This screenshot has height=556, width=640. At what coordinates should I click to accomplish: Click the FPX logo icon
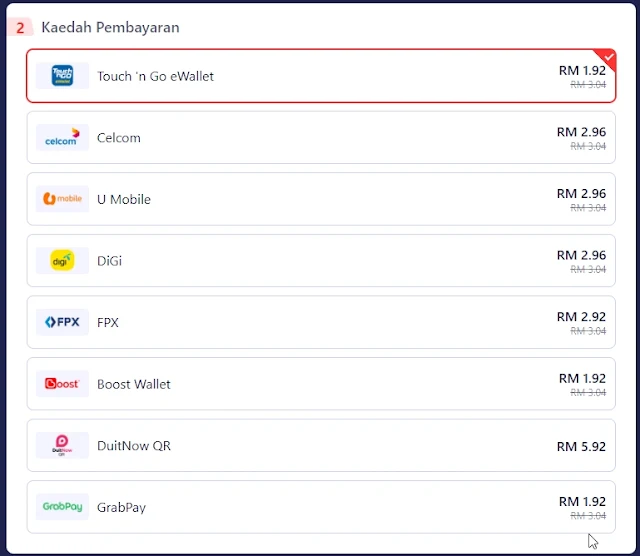click(x=62, y=322)
